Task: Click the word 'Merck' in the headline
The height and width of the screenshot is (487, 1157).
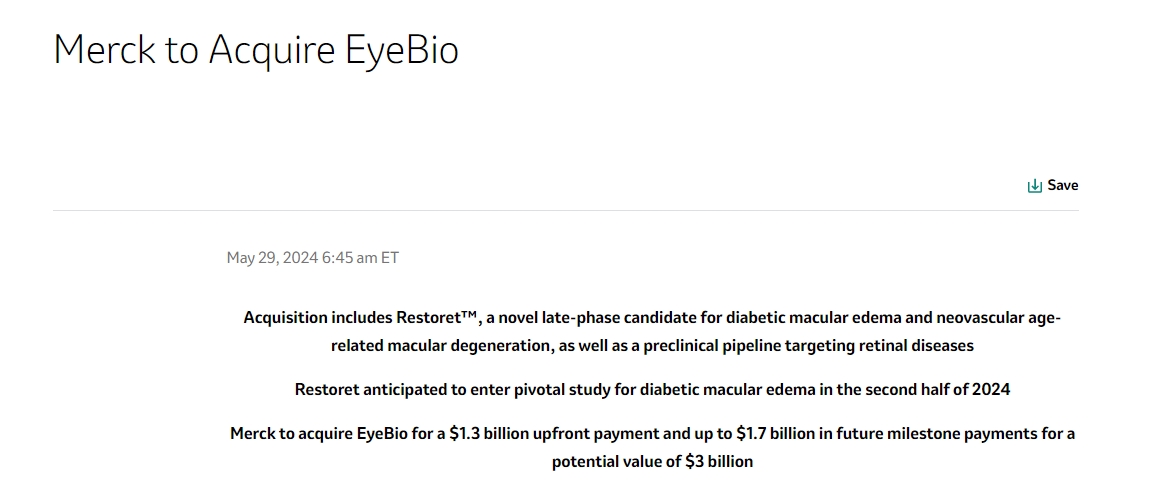Action: (x=103, y=50)
